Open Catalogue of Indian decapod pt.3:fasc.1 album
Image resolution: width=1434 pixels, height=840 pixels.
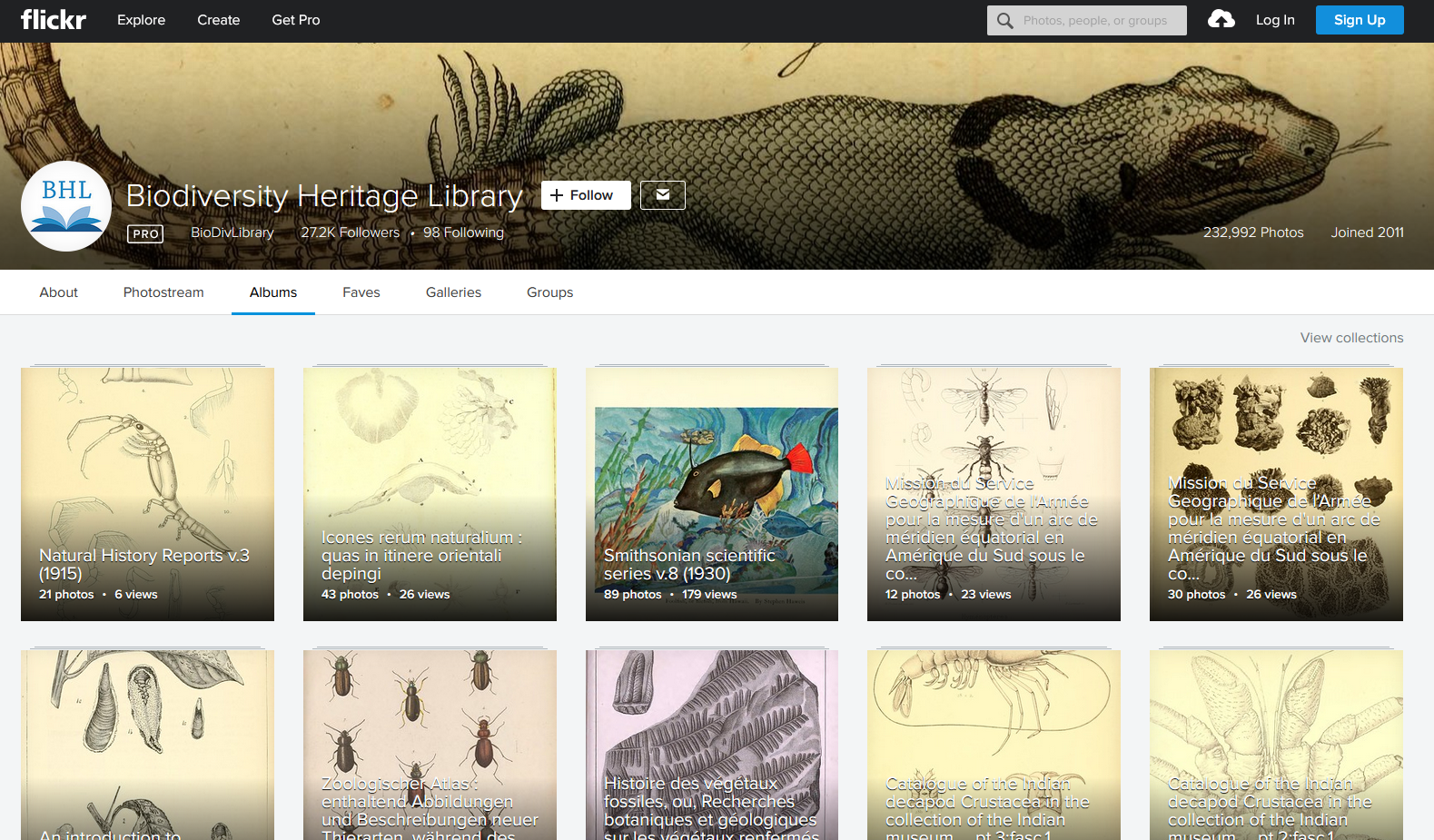[994, 745]
